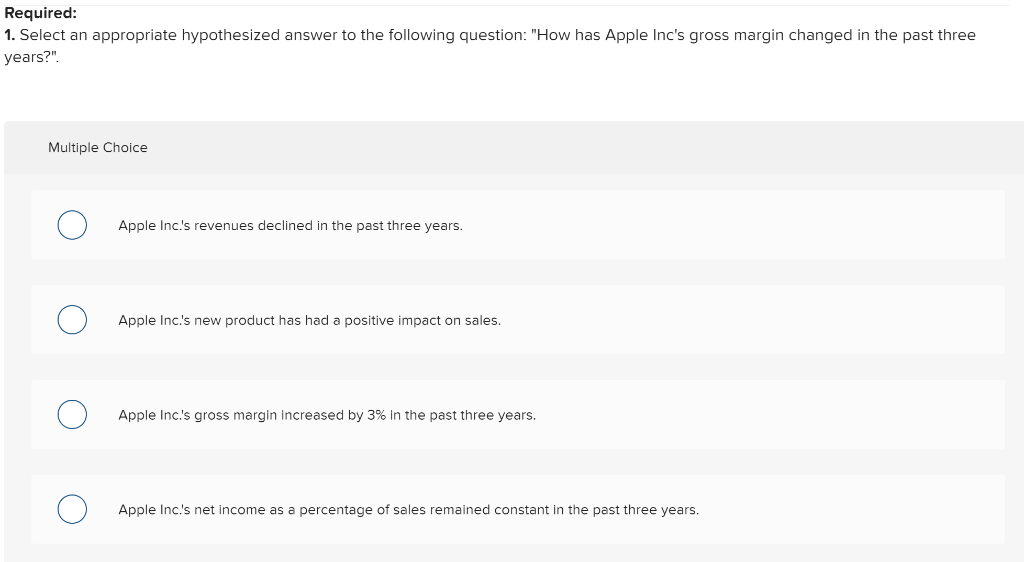This screenshot has width=1024, height=562.
Task: Click the answer text "Apple Inc.'s revenues declined"
Action: (290, 226)
